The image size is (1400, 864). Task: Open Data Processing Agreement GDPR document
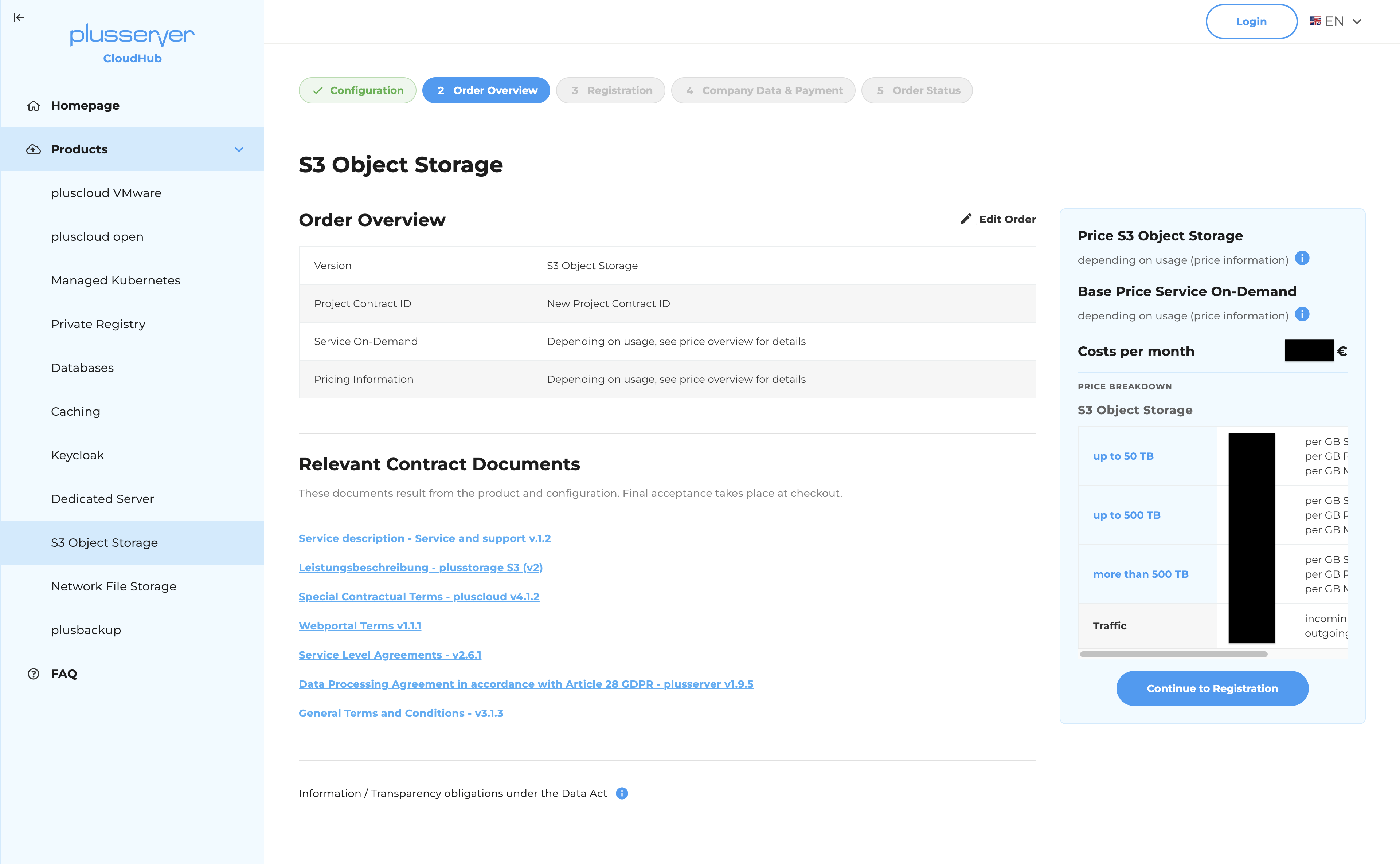point(526,684)
